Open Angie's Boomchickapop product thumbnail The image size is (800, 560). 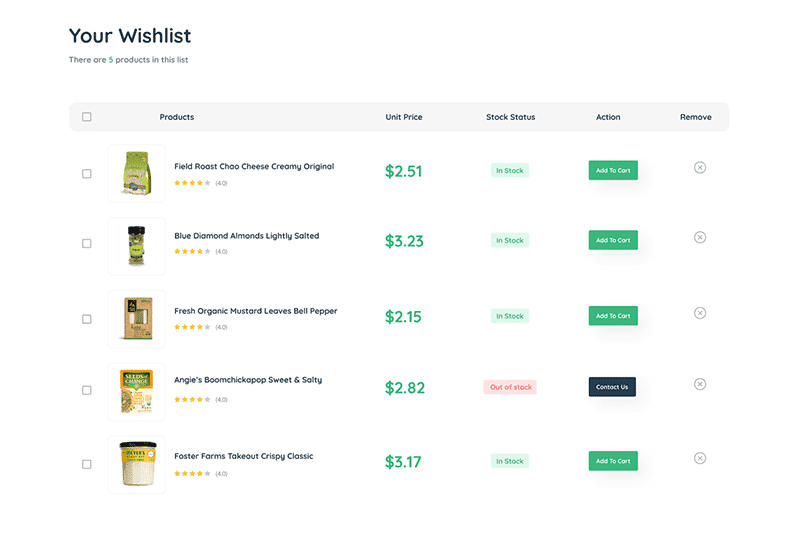point(137,392)
